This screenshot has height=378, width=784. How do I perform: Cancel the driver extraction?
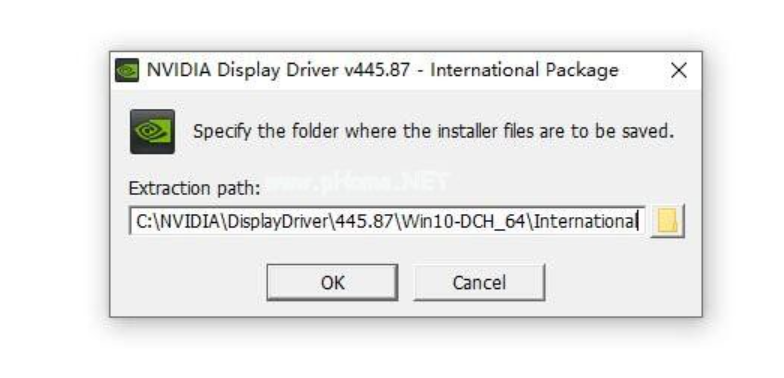(479, 282)
